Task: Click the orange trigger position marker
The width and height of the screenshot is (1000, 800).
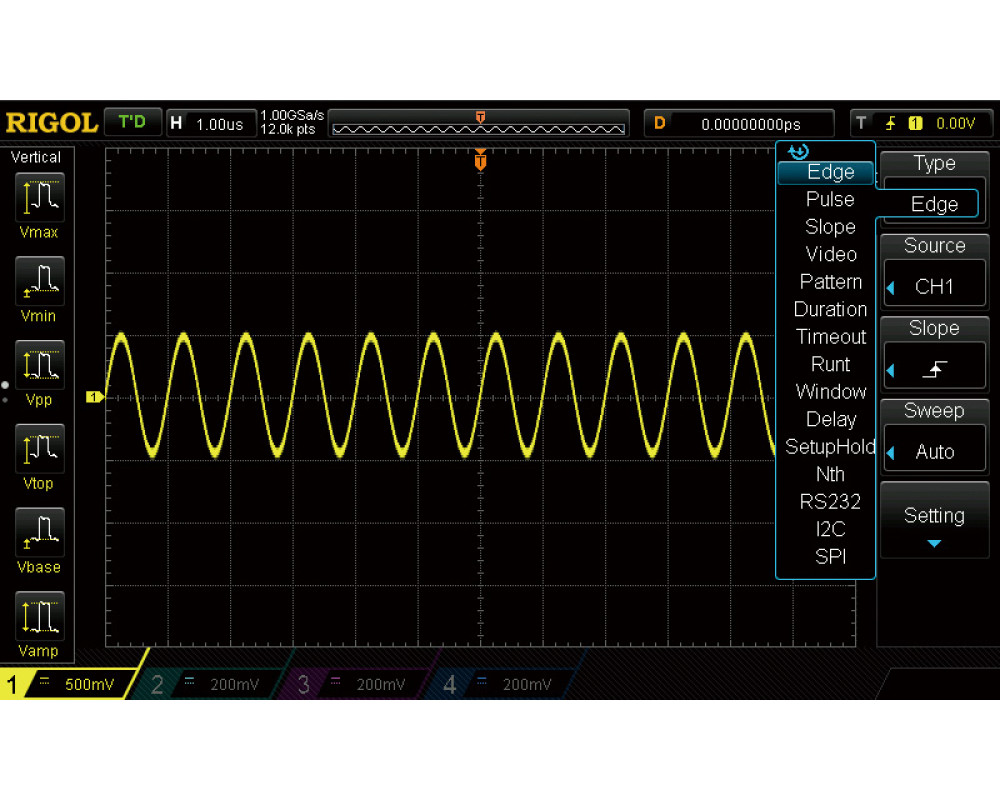Action: pos(481,161)
